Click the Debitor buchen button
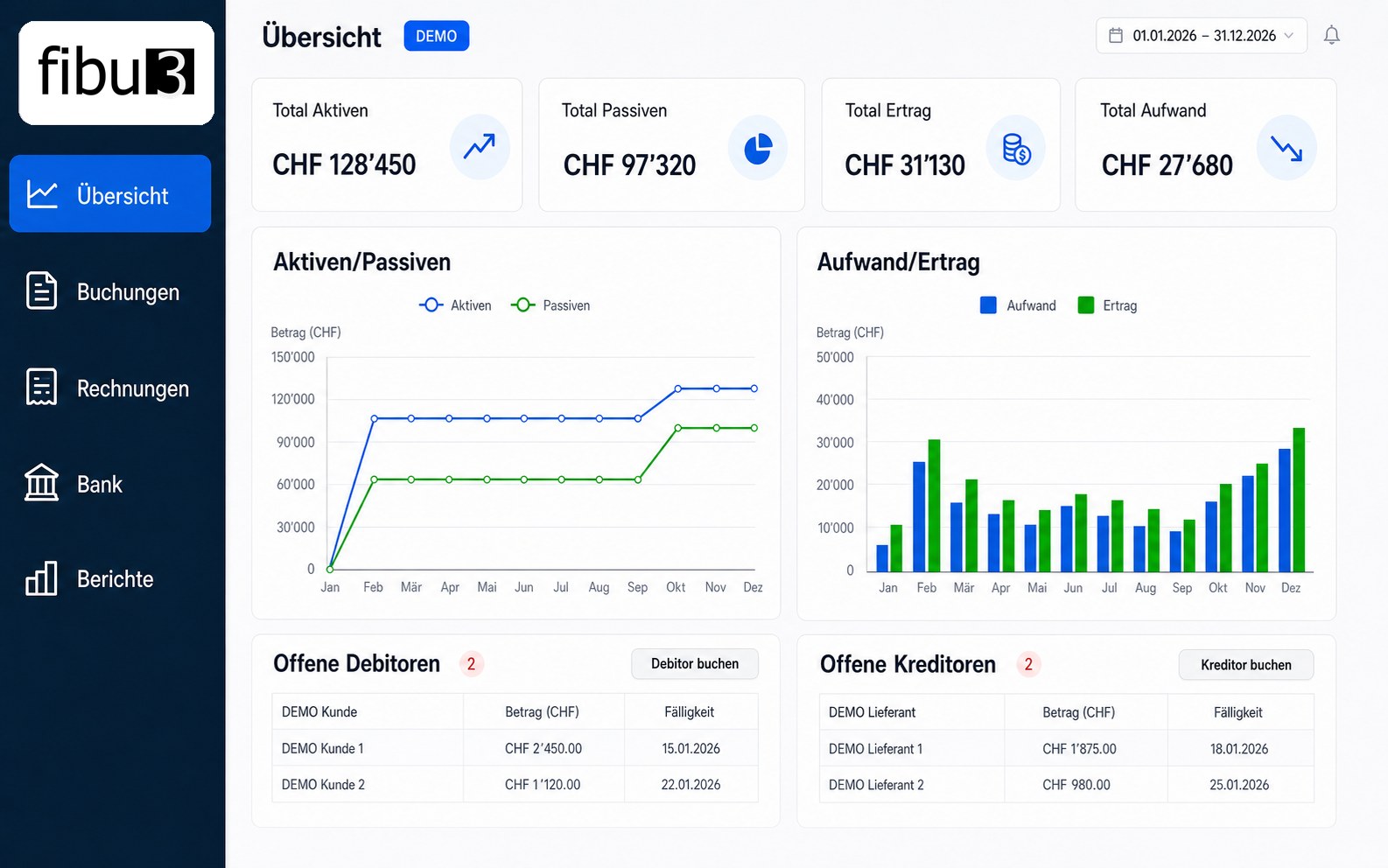Screen dimensions: 1388x868 coord(695,664)
